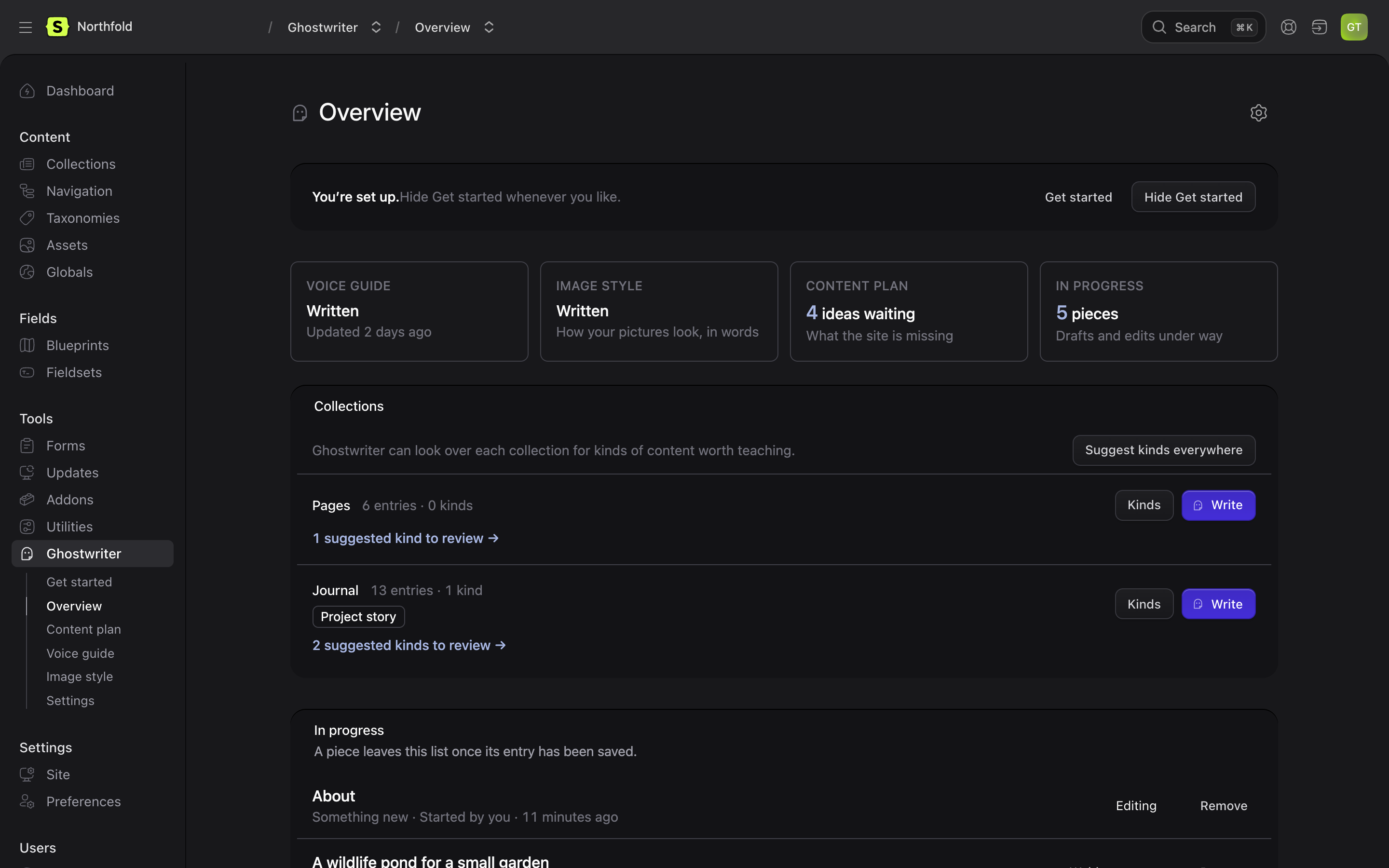Click Write button for Journal

1218,604
